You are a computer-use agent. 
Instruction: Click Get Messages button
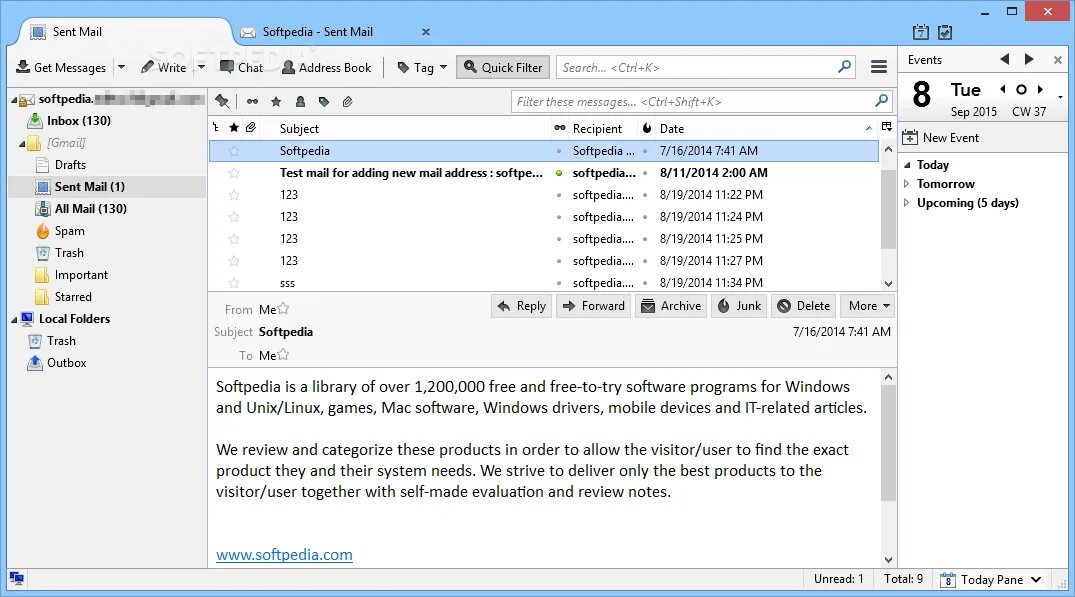point(61,67)
